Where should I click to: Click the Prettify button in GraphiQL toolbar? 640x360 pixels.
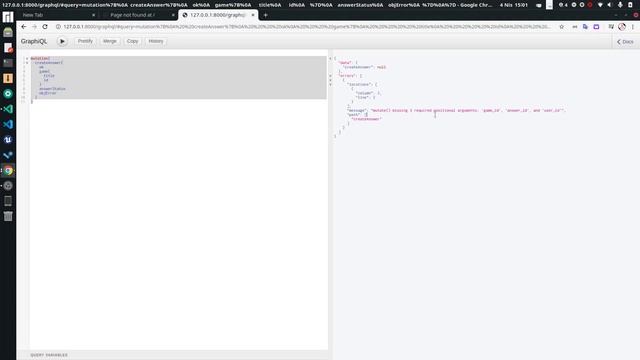click(85, 41)
